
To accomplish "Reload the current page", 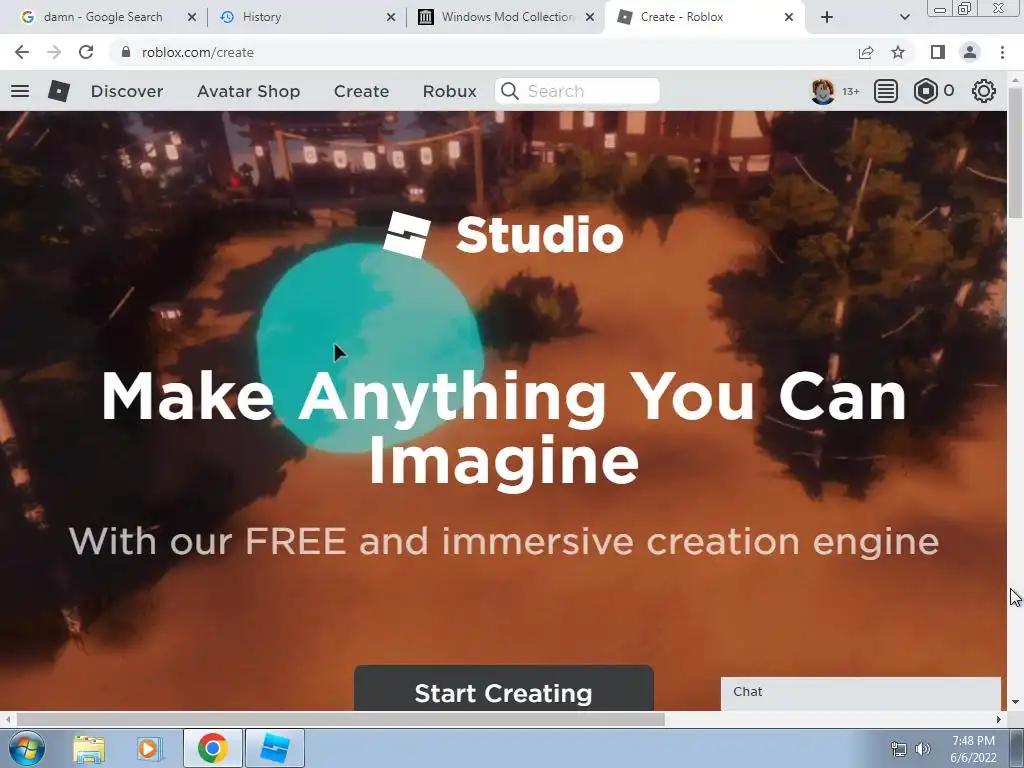I will [x=86, y=52].
